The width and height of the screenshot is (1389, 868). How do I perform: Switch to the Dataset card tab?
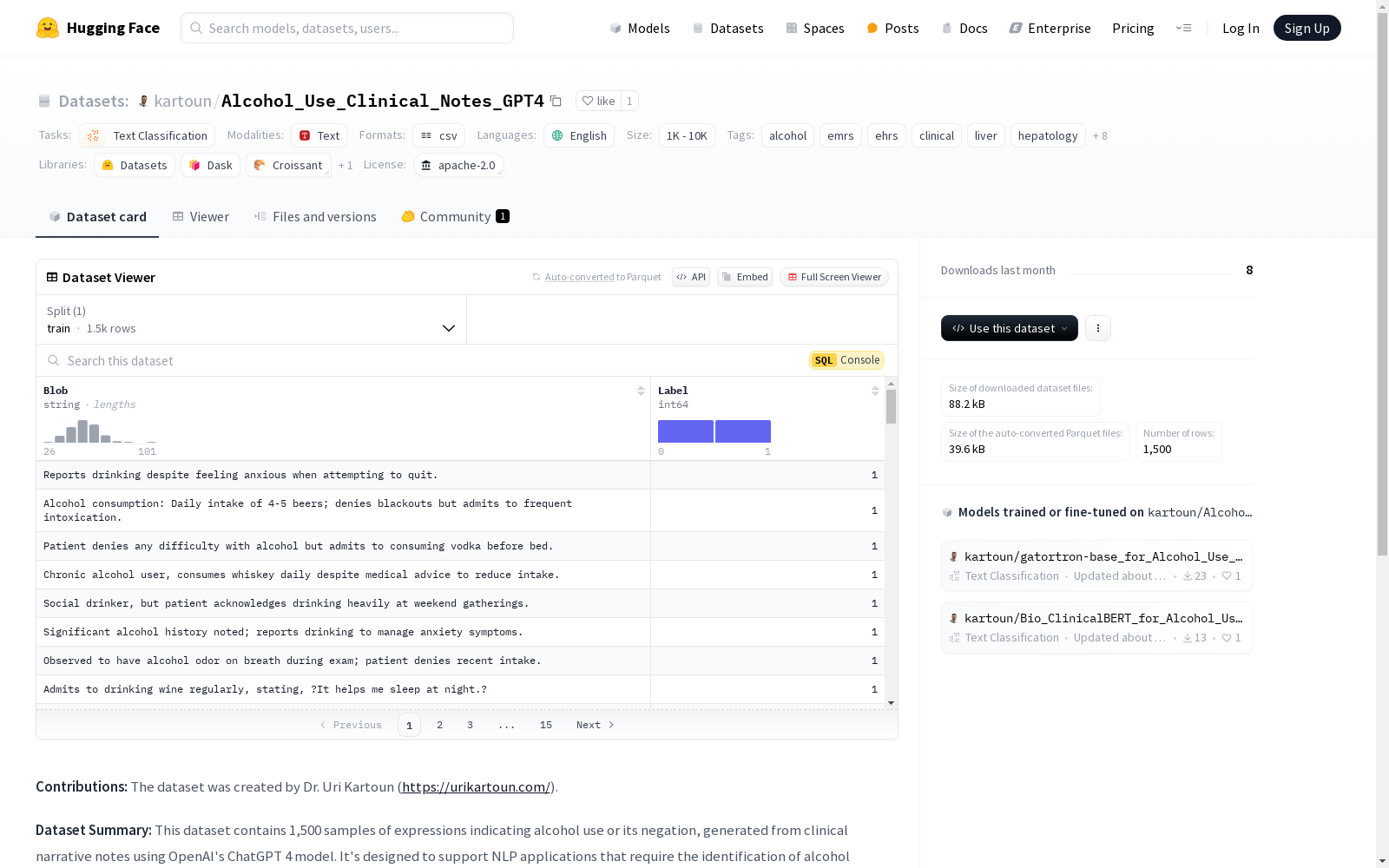click(x=97, y=217)
